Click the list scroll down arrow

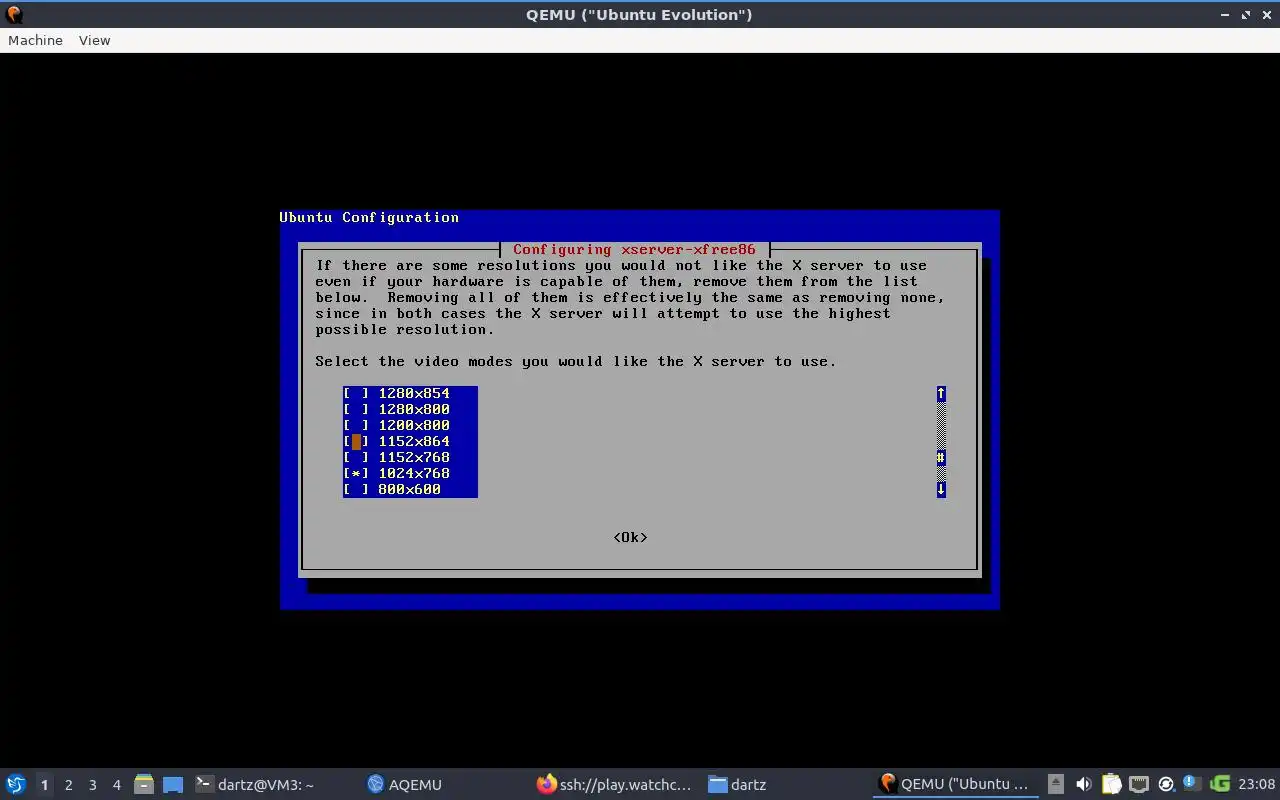click(x=941, y=489)
